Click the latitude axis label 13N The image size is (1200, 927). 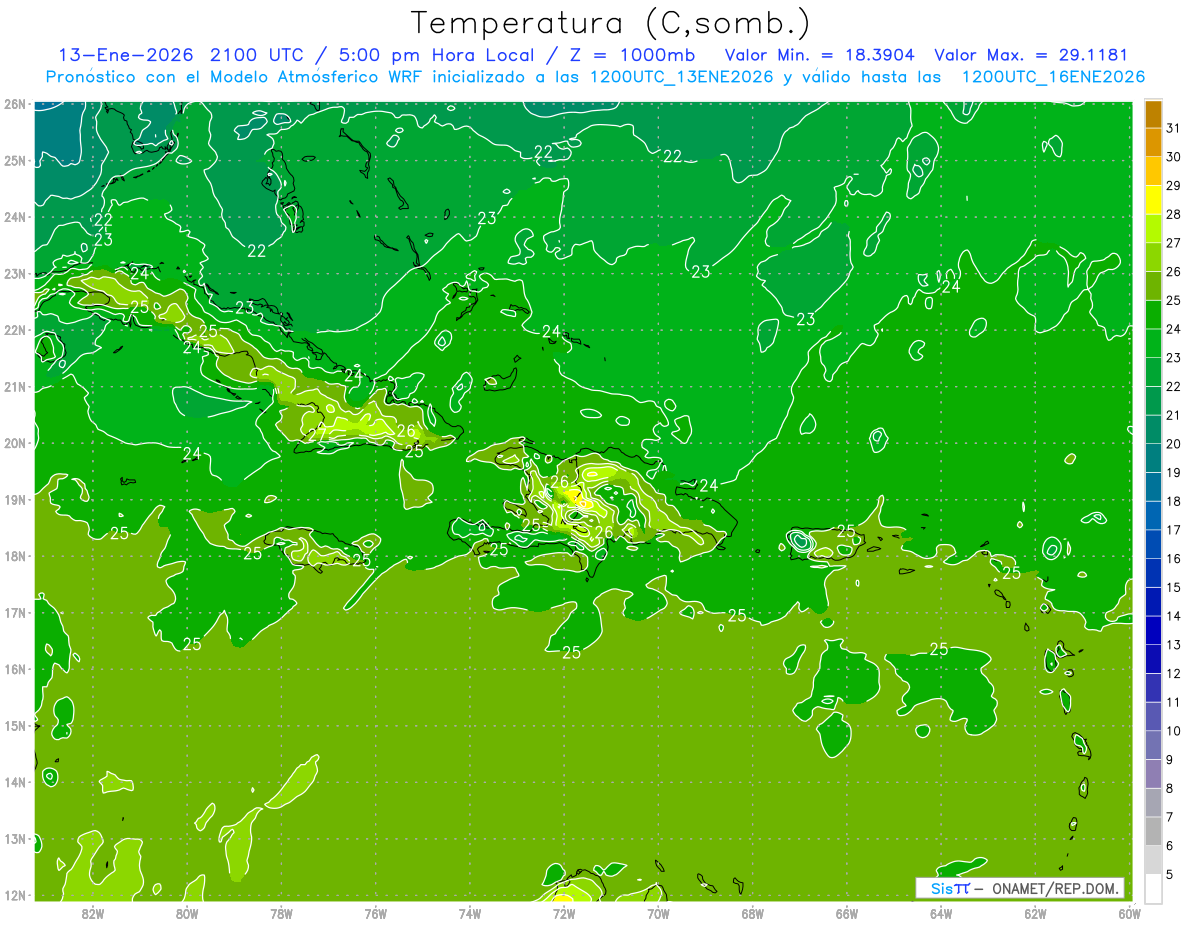[15, 840]
